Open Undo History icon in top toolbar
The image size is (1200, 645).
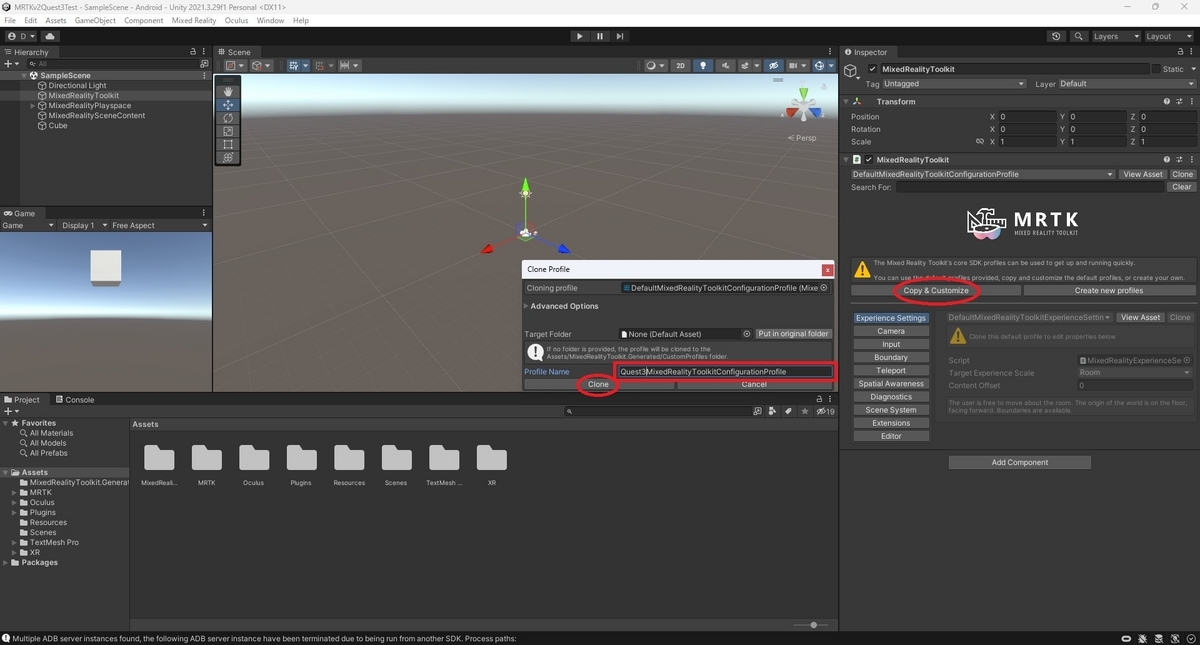pos(1057,36)
